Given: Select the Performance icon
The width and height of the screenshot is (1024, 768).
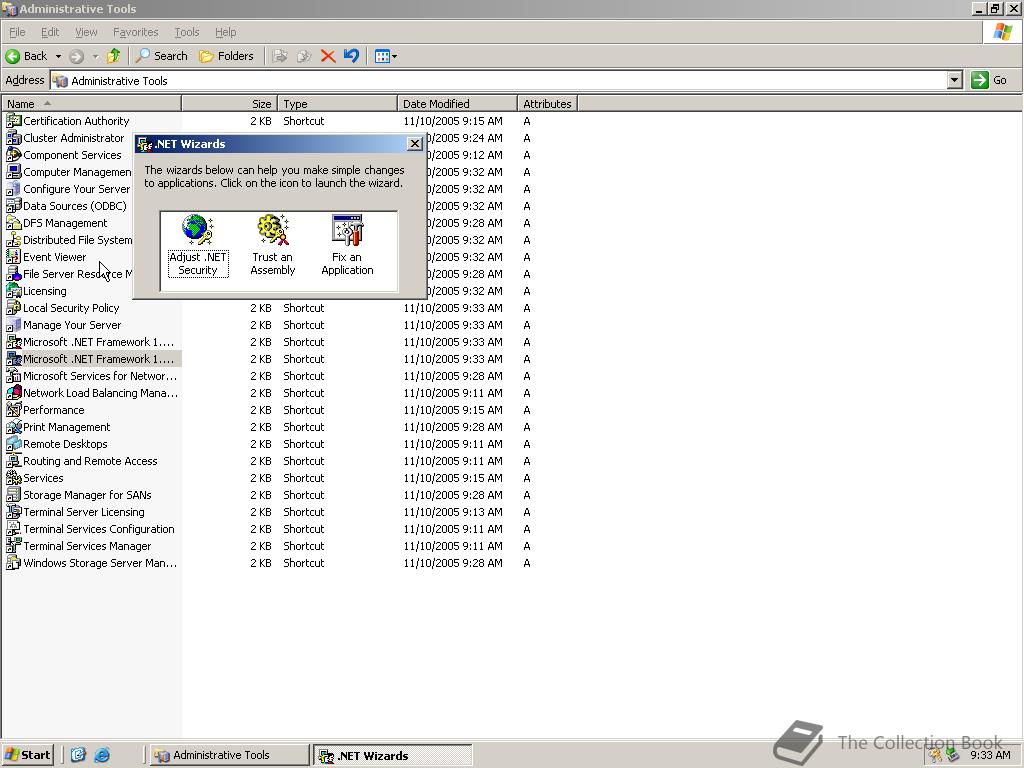Looking at the screenshot, I should point(13,409).
